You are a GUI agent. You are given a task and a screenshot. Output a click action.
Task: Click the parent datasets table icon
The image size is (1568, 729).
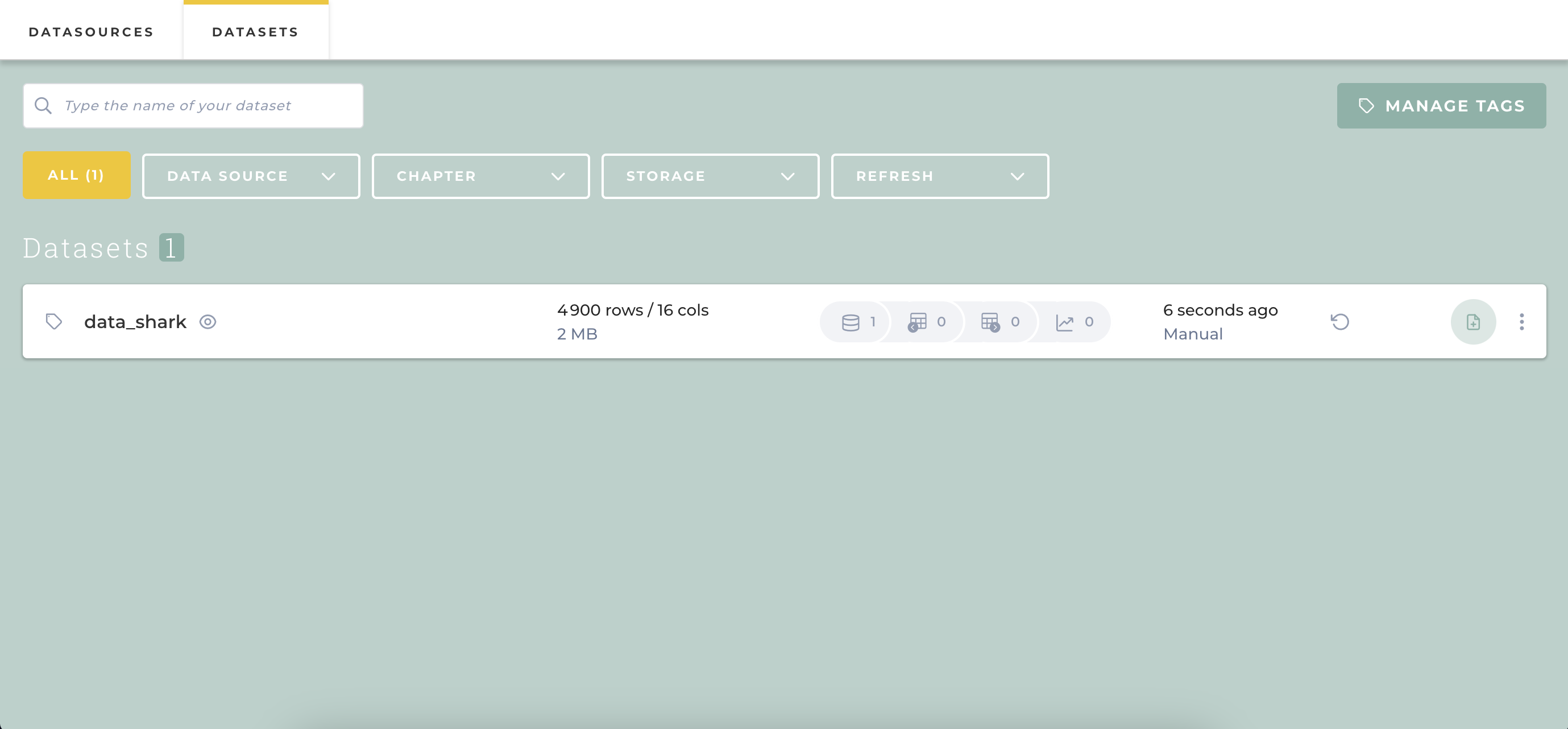917,321
